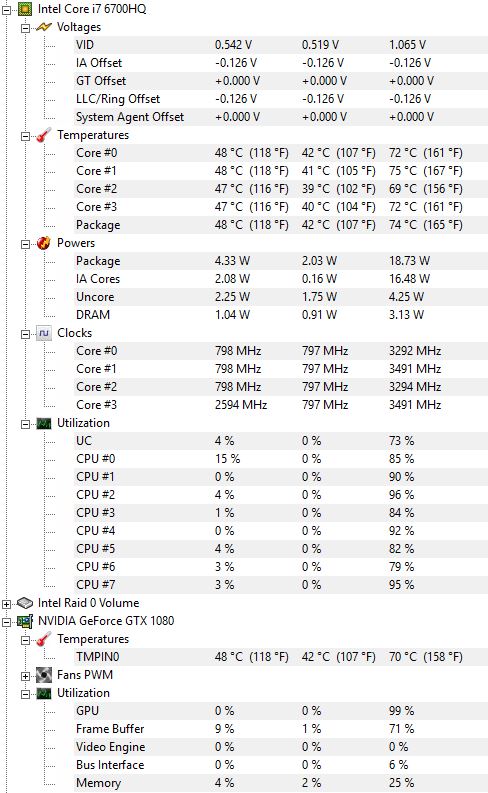
Task: Collapse the Voltages section
Action: coord(25,27)
